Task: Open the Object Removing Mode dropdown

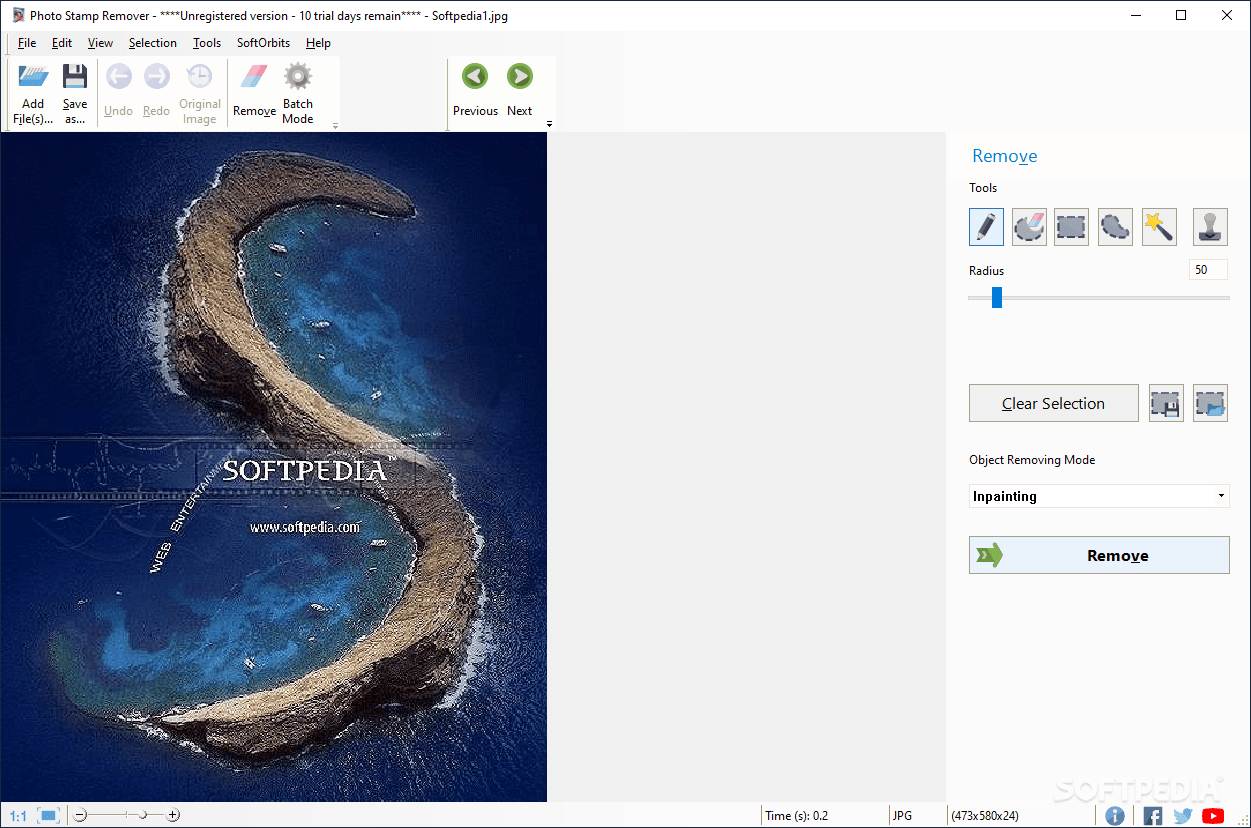Action: click(1219, 495)
